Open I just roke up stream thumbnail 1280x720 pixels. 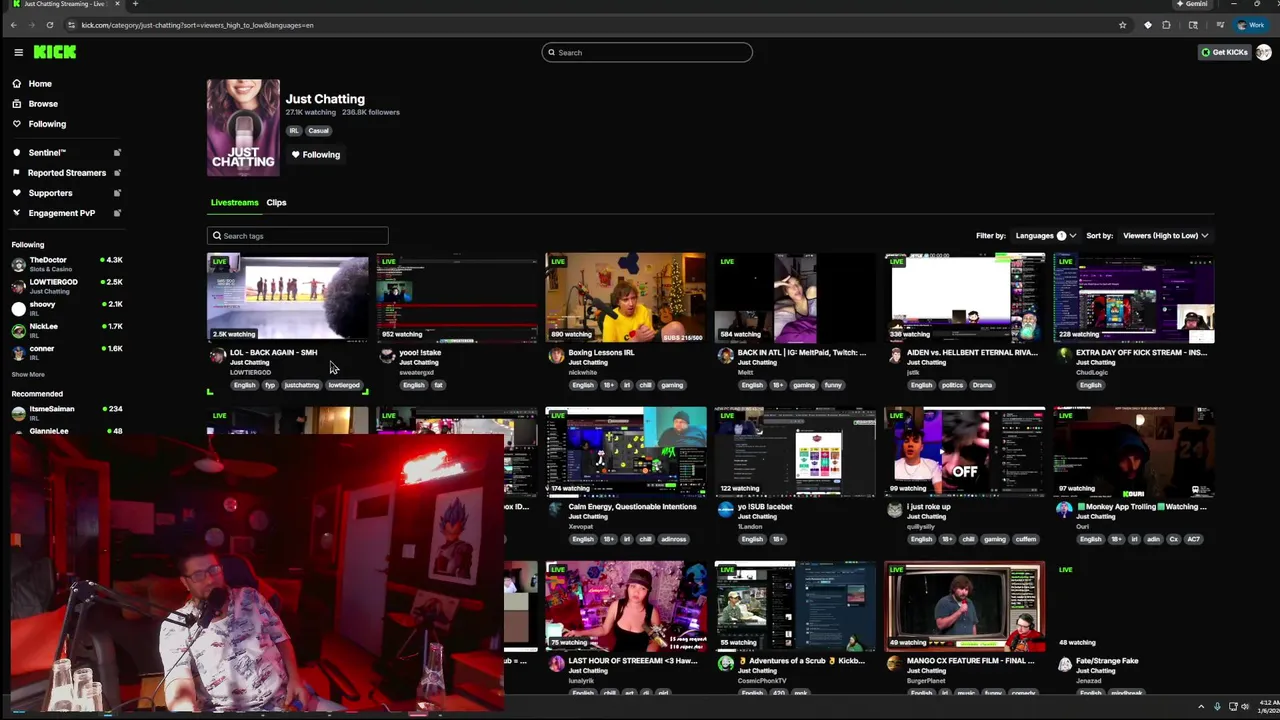[x=965, y=452]
